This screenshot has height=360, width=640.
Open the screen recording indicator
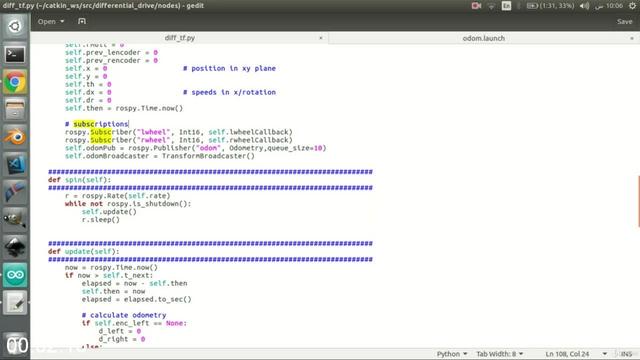coord(476,6)
